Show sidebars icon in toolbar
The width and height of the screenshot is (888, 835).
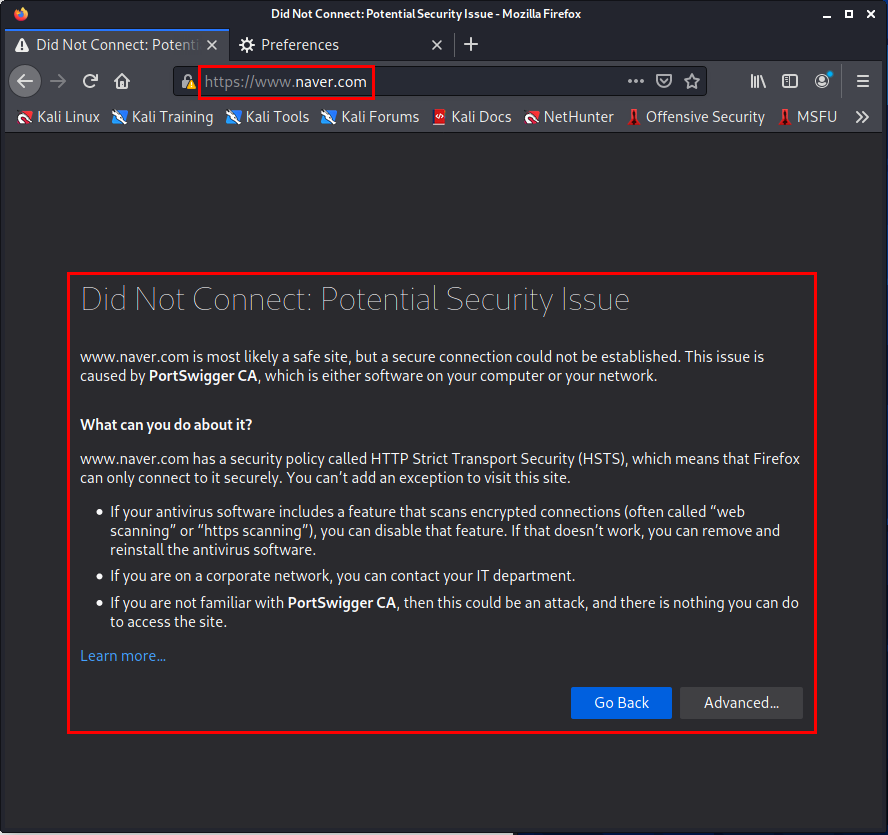789,82
